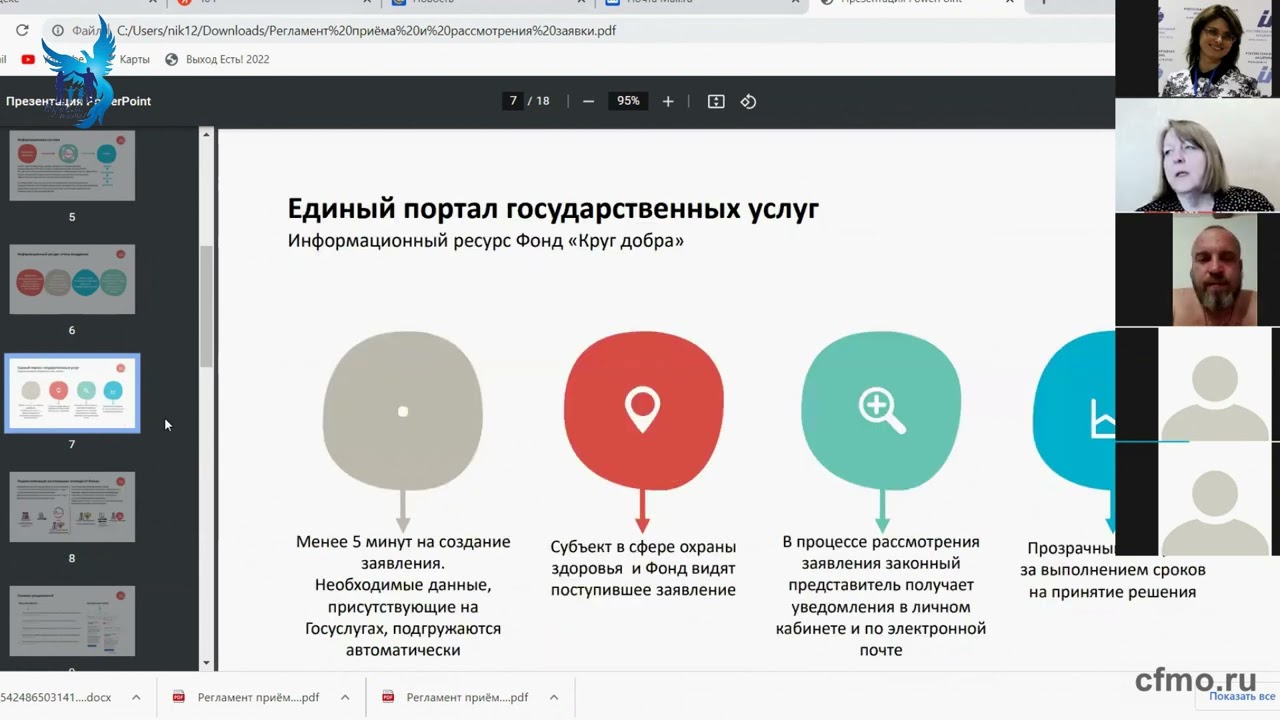Expand options for the first Регламент приём pdf download
Image resolution: width=1280 pixels, height=720 pixels.
pos(345,698)
